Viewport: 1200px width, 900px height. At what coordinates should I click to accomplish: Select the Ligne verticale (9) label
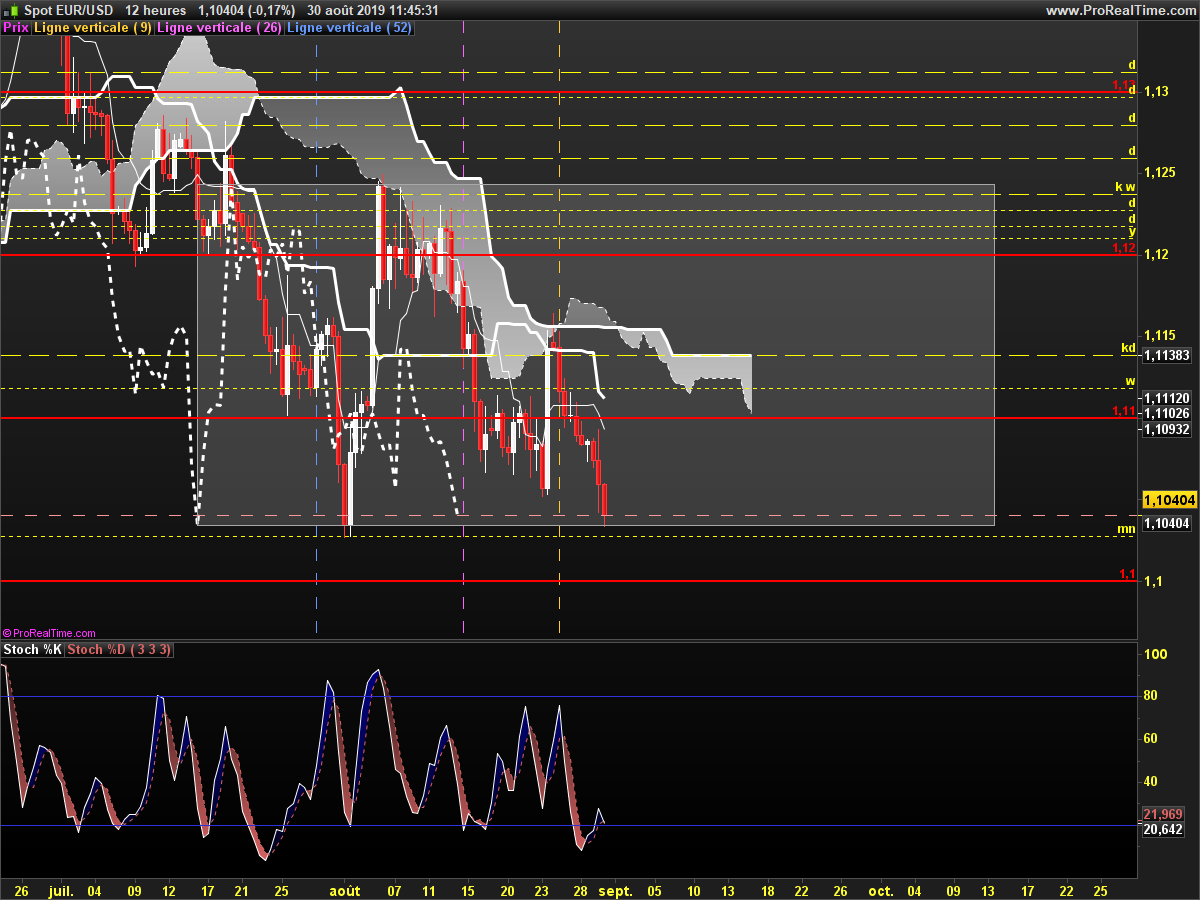[93, 28]
